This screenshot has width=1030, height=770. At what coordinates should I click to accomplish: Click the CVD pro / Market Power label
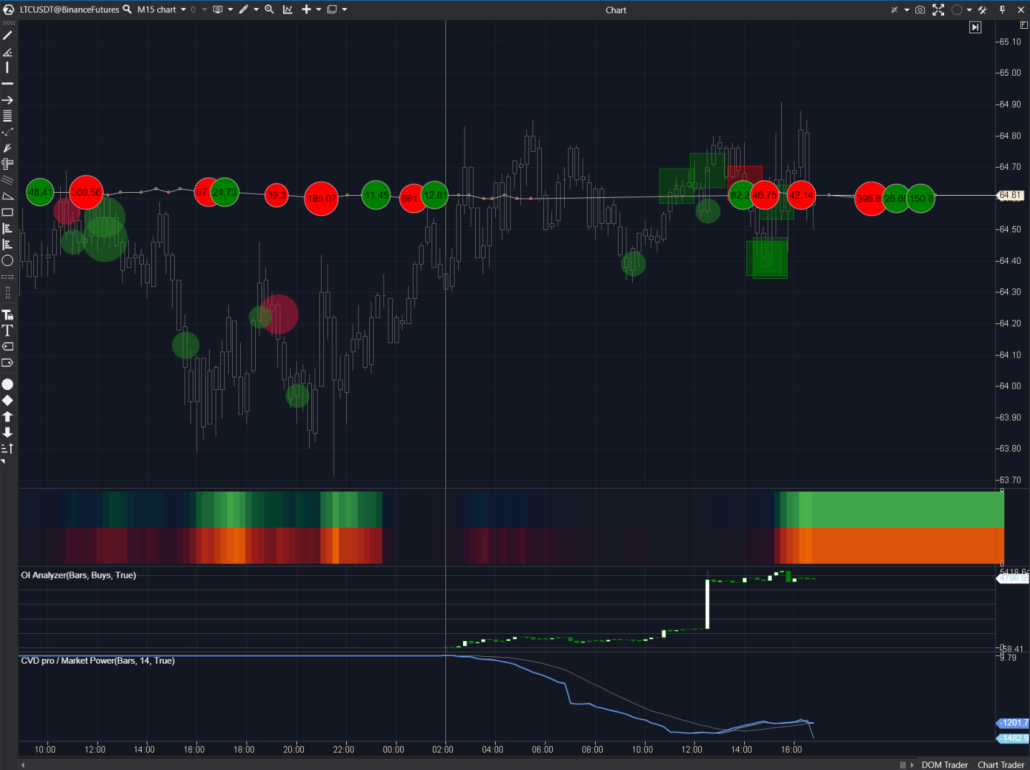(95, 661)
